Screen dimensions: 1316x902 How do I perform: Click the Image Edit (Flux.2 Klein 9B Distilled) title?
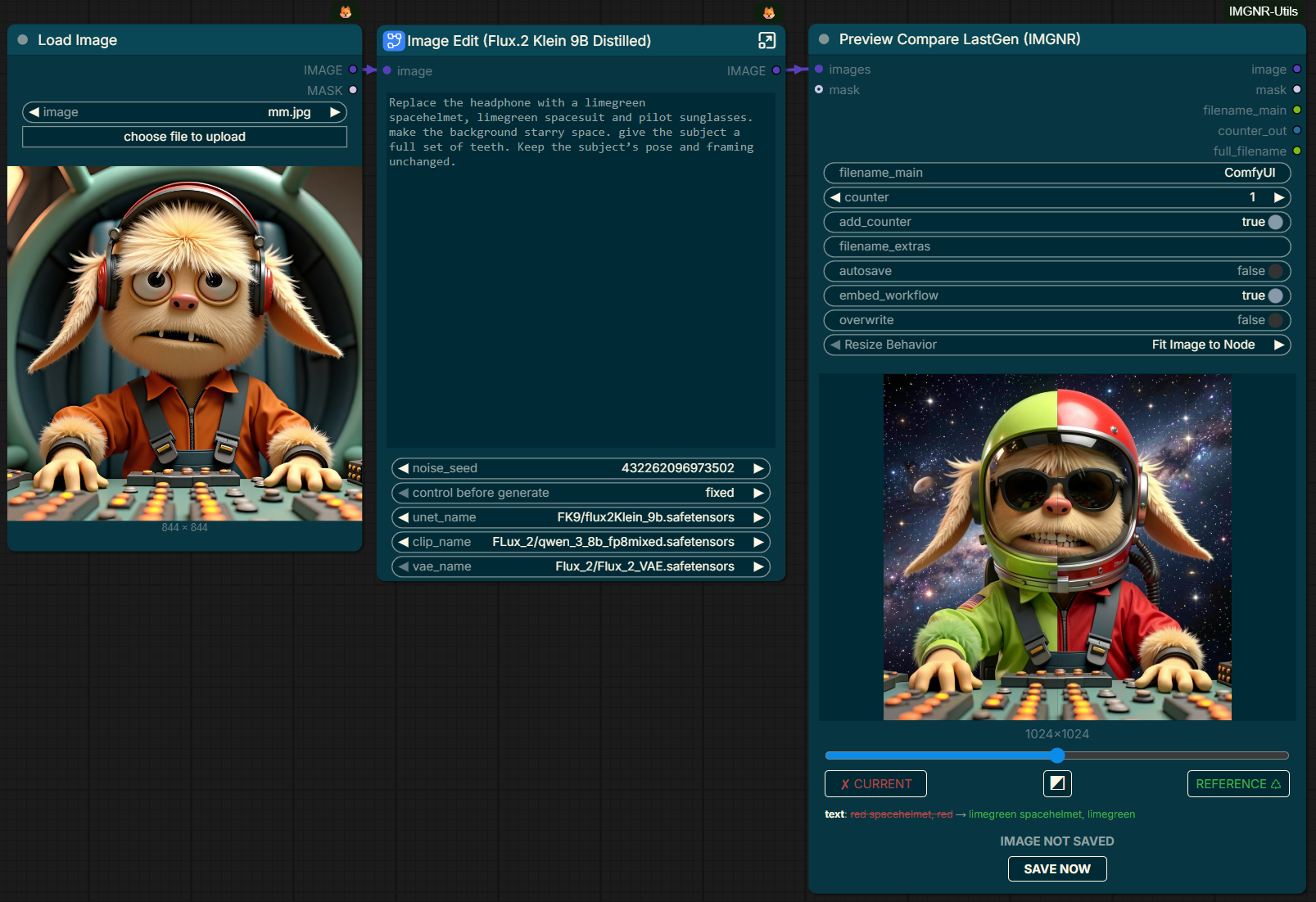pyautogui.click(x=529, y=41)
